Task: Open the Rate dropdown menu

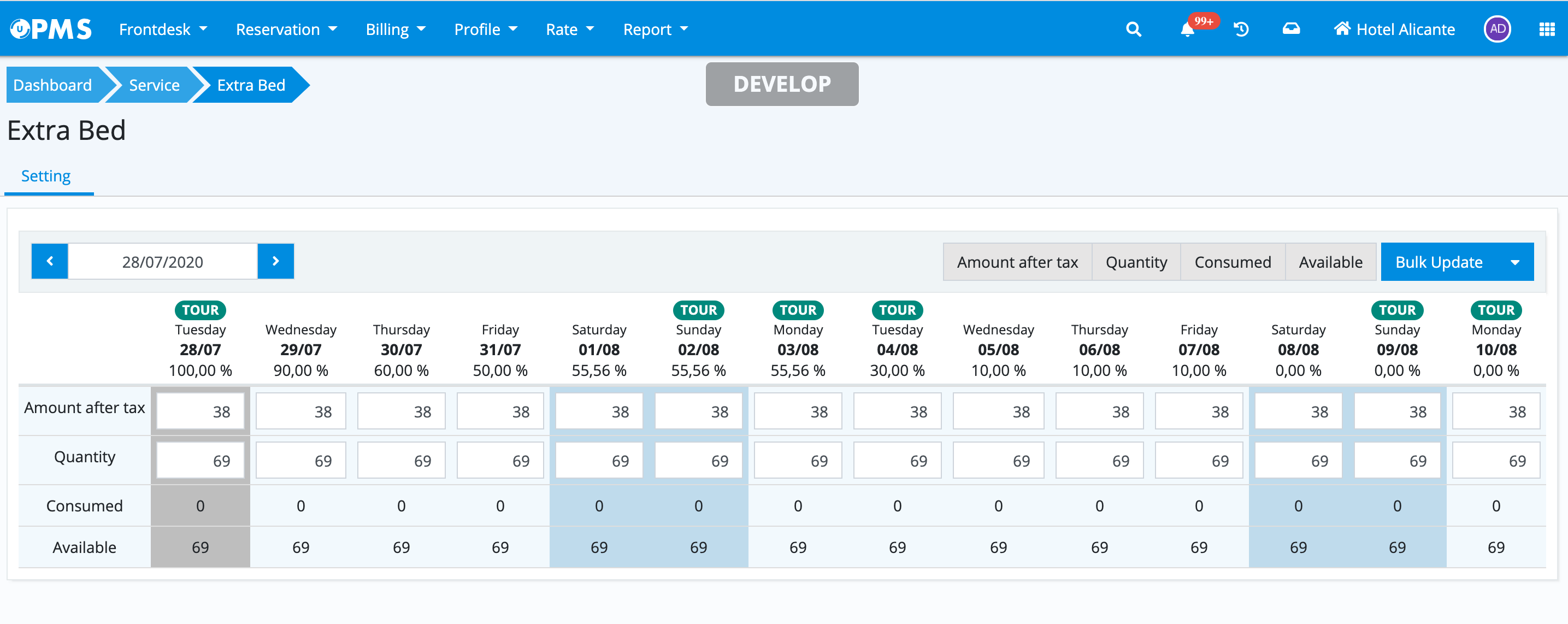Action: coord(569,29)
